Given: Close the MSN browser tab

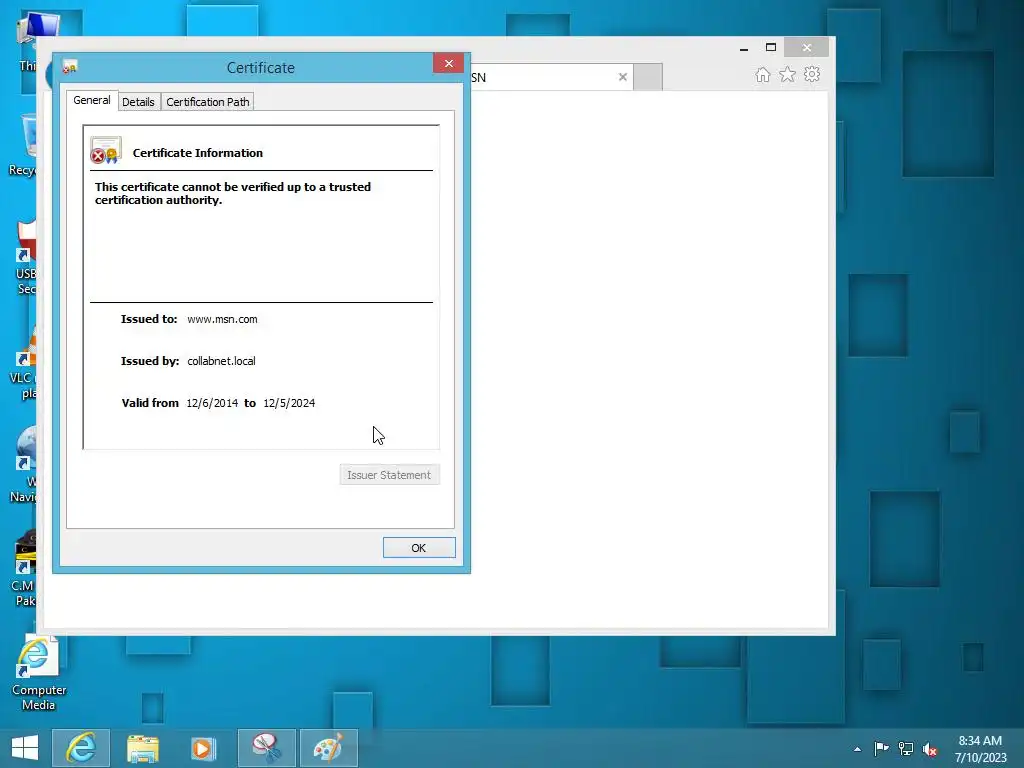Looking at the screenshot, I should point(622,77).
